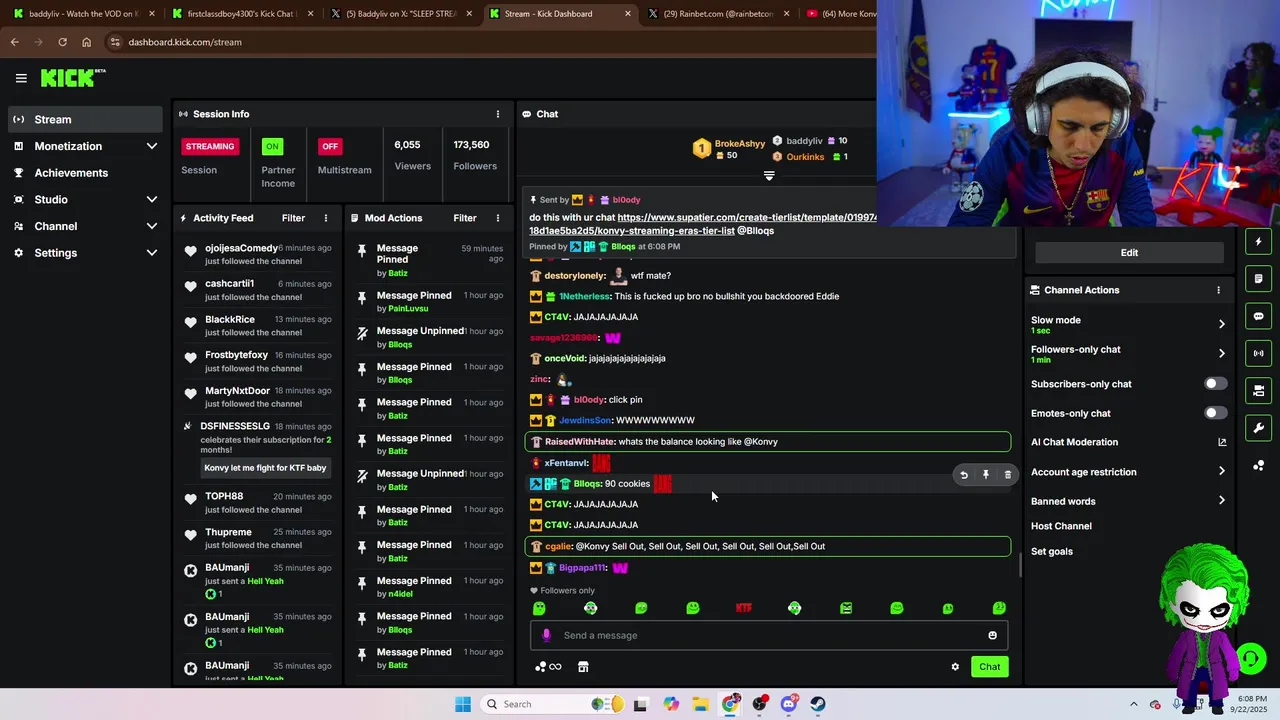Click the camera channel icon in right rail

tap(1259, 390)
